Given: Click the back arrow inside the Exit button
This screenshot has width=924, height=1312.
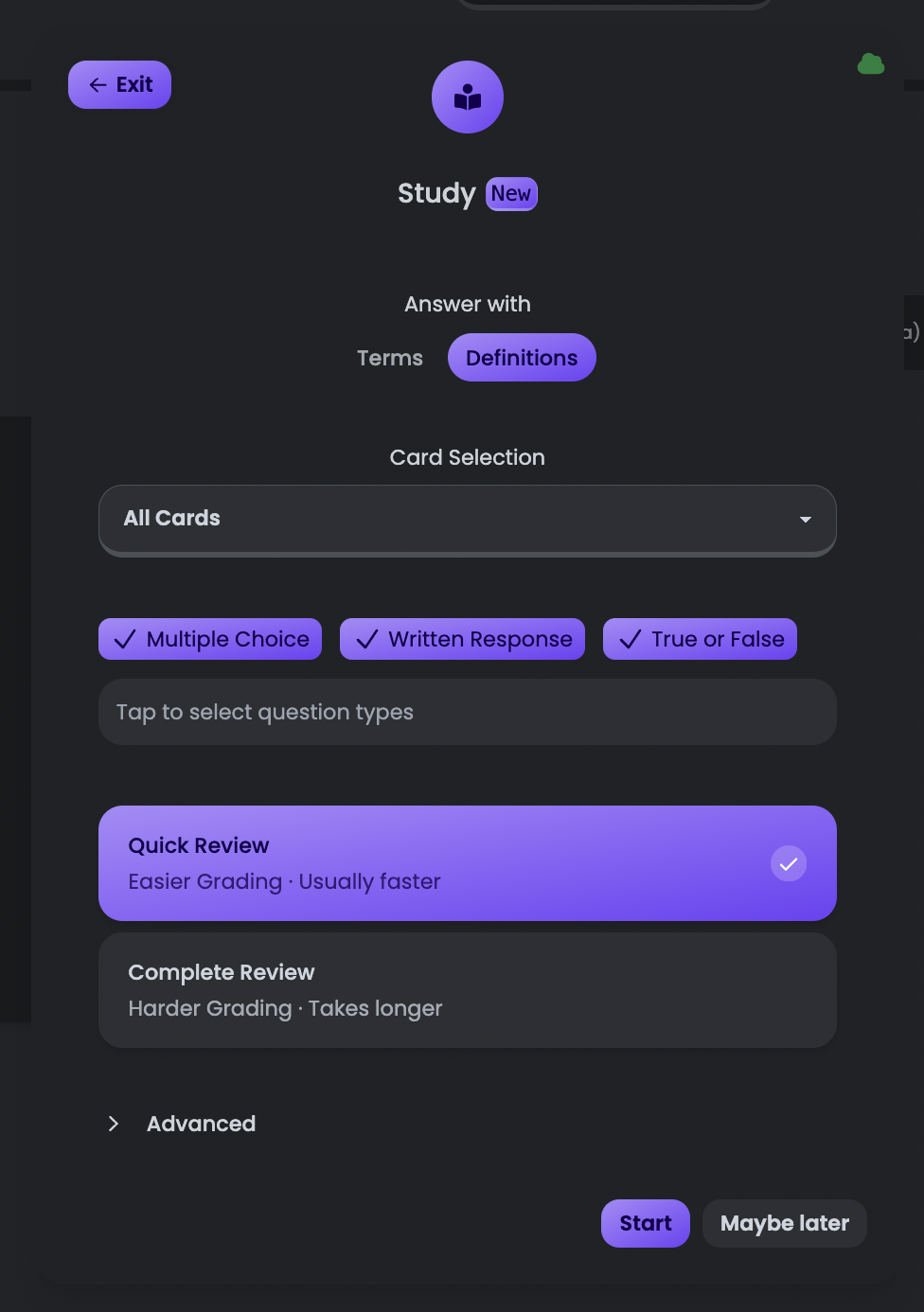Looking at the screenshot, I should click(97, 84).
